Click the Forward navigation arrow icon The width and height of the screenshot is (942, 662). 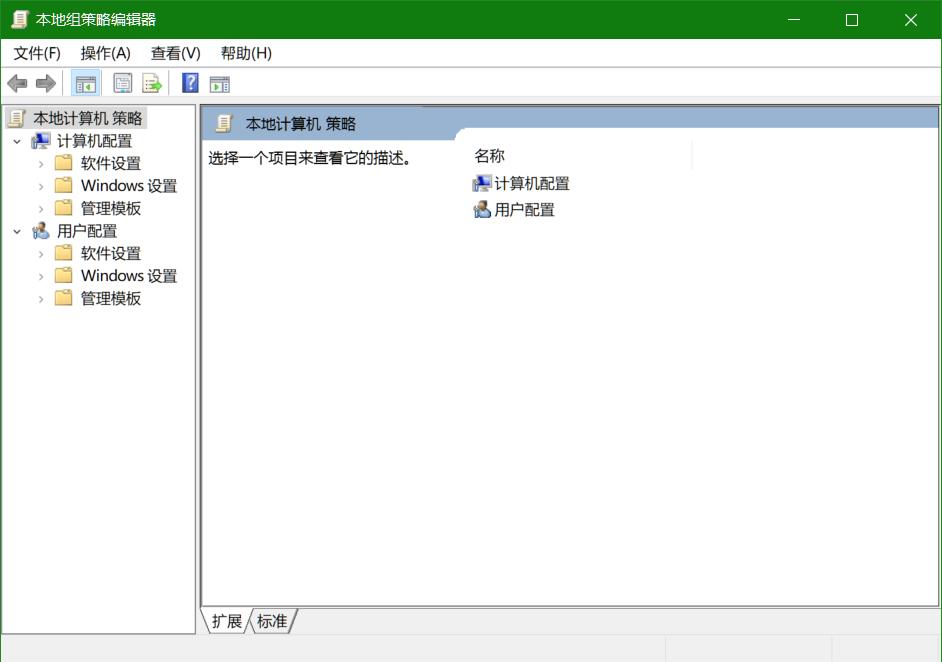tap(45, 83)
